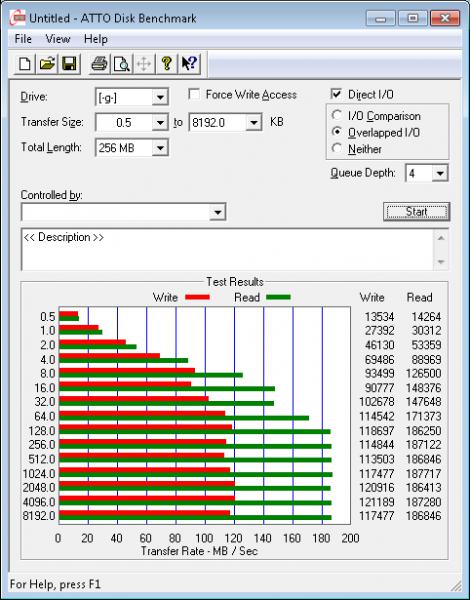Click the 'For Help, press F1' status text
The width and height of the screenshot is (470, 600).
tap(55, 584)
